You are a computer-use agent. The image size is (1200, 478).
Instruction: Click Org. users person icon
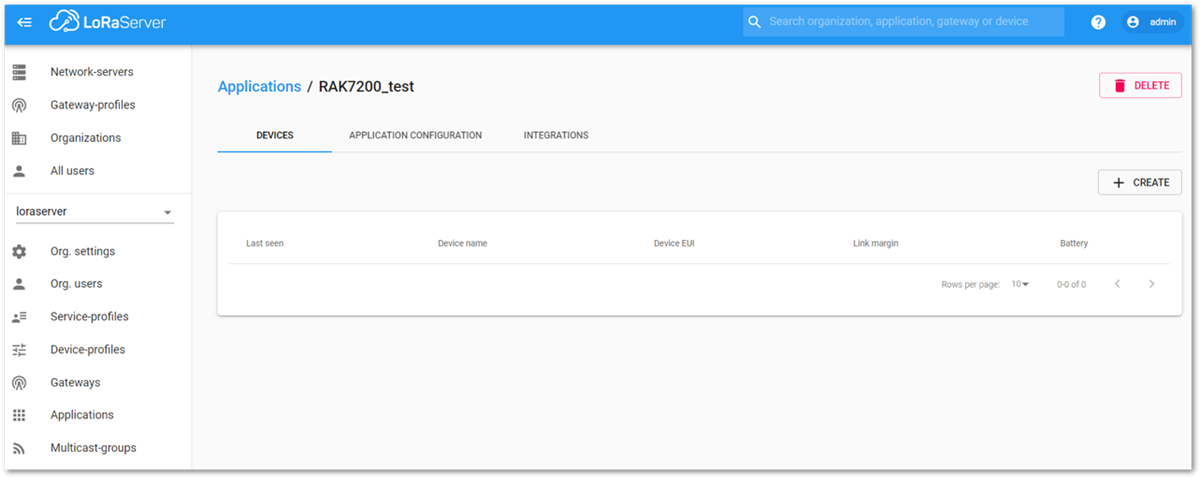(x=19, y=284)
